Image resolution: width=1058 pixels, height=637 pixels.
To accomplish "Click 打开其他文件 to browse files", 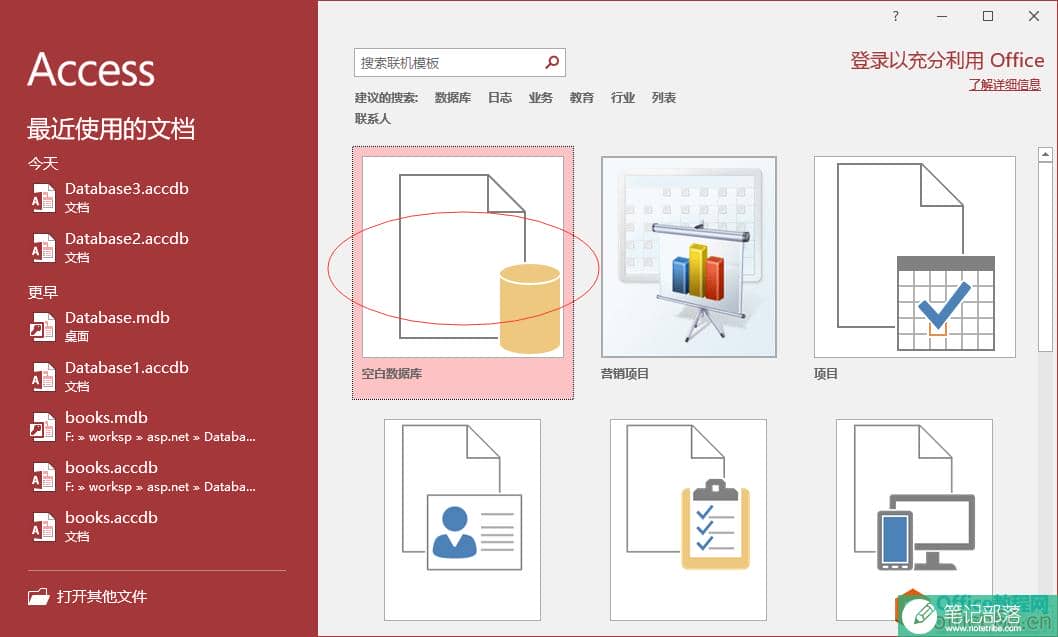I will (102, 597).
